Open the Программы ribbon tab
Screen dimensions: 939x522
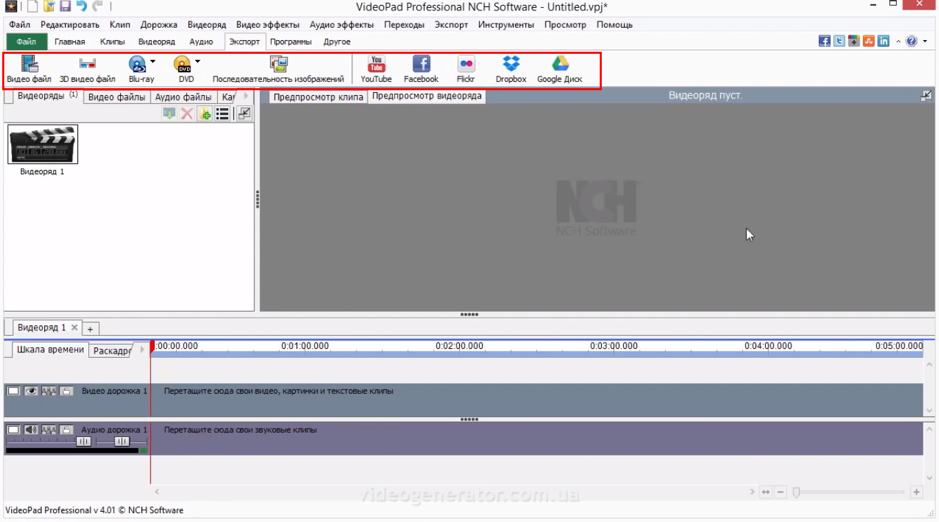(x=290, y=41)
